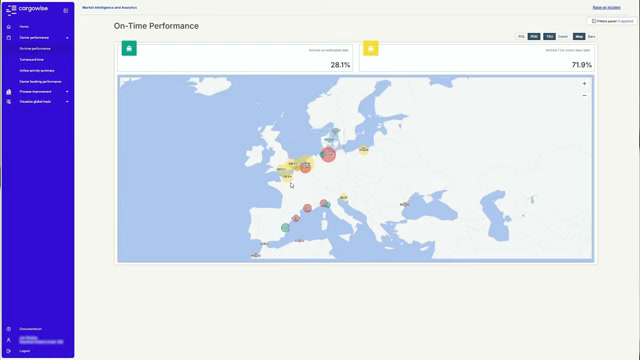The width and height of the screenshot is (640, 360).
Task: Click the blurred user name in sidebar
Action: click(x=41, y=340)
